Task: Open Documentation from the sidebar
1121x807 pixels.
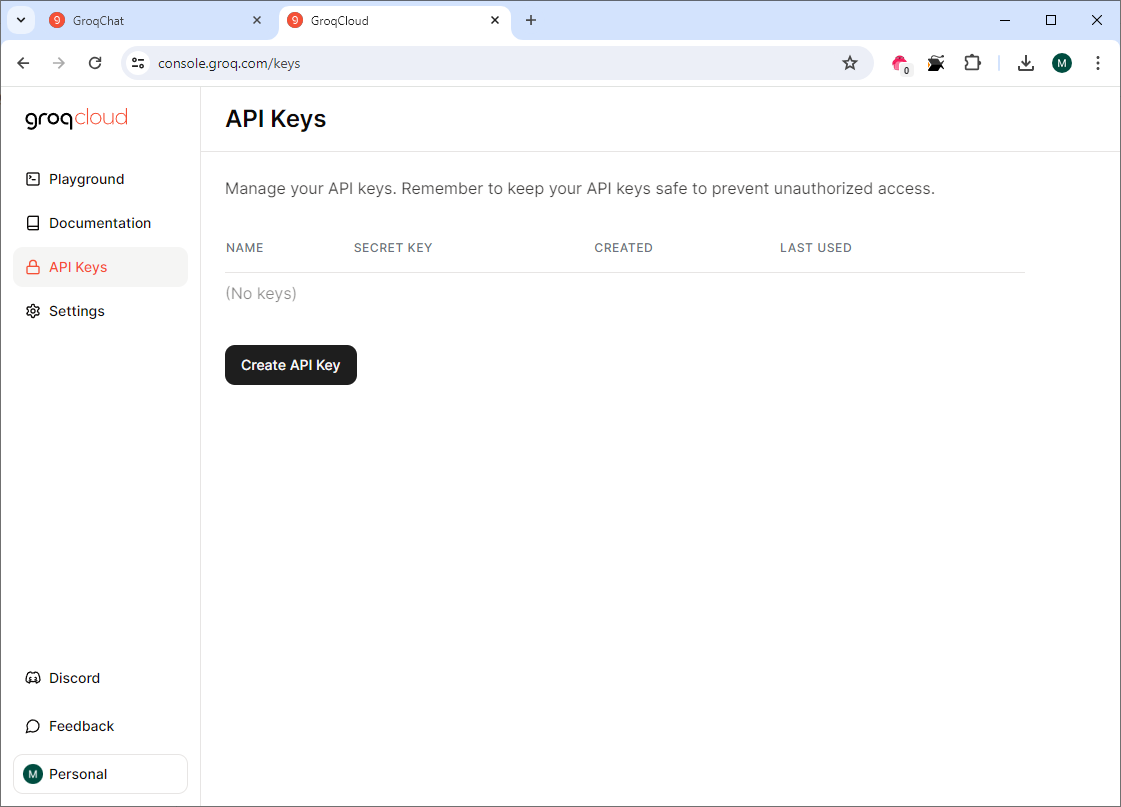Action: (100, 223)
